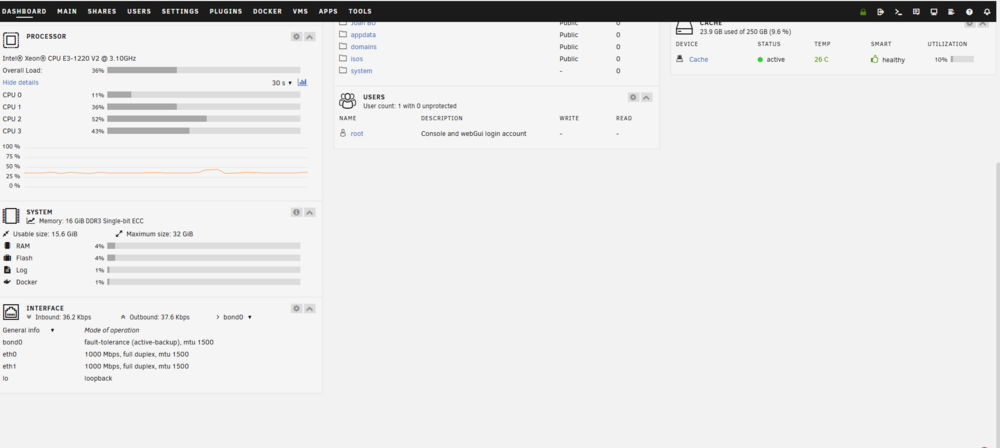Open Interface panel gear settings
Image resolution: width=1000 pixels, height=448 pixels.
pyautogui.click(x=297, y=308)
